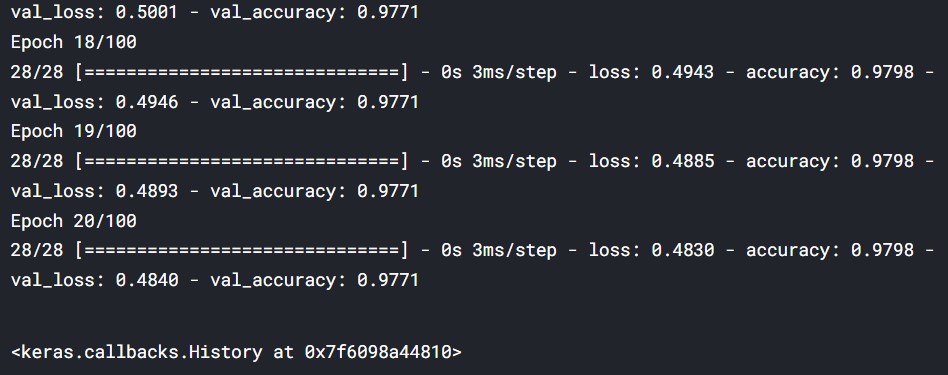Click the loss value 0.4830
This screenshot has height=375, width=948.
pos(683,250)
